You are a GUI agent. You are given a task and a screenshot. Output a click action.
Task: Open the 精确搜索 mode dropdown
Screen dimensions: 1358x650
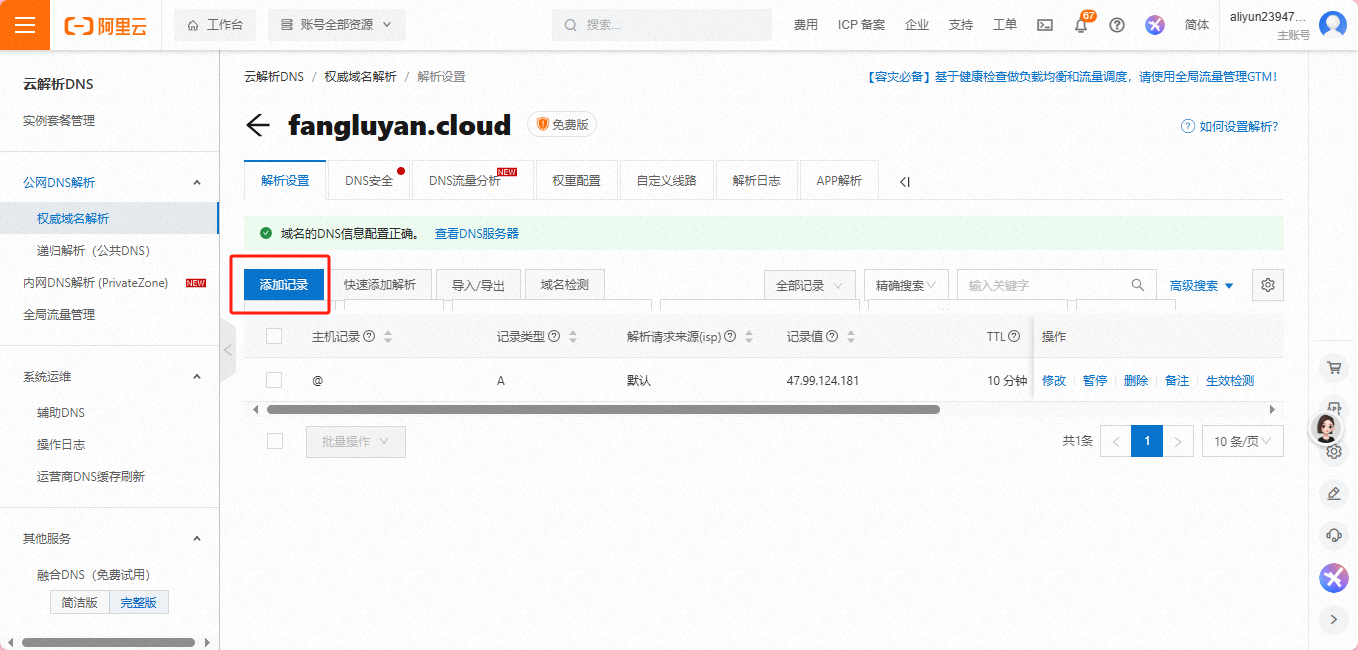906,285
